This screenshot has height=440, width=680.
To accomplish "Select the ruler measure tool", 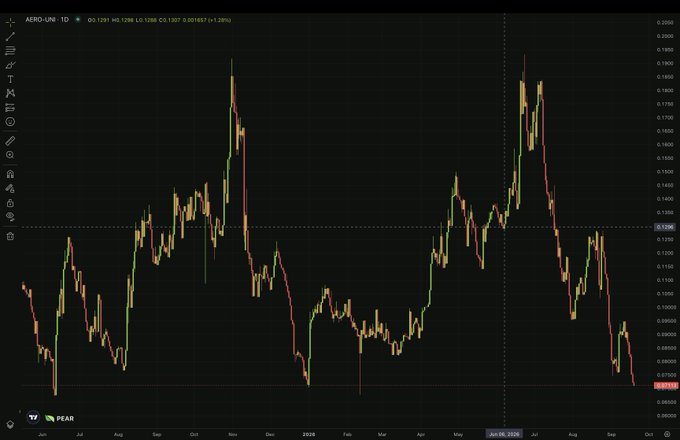I will click(x=10, y=140).
